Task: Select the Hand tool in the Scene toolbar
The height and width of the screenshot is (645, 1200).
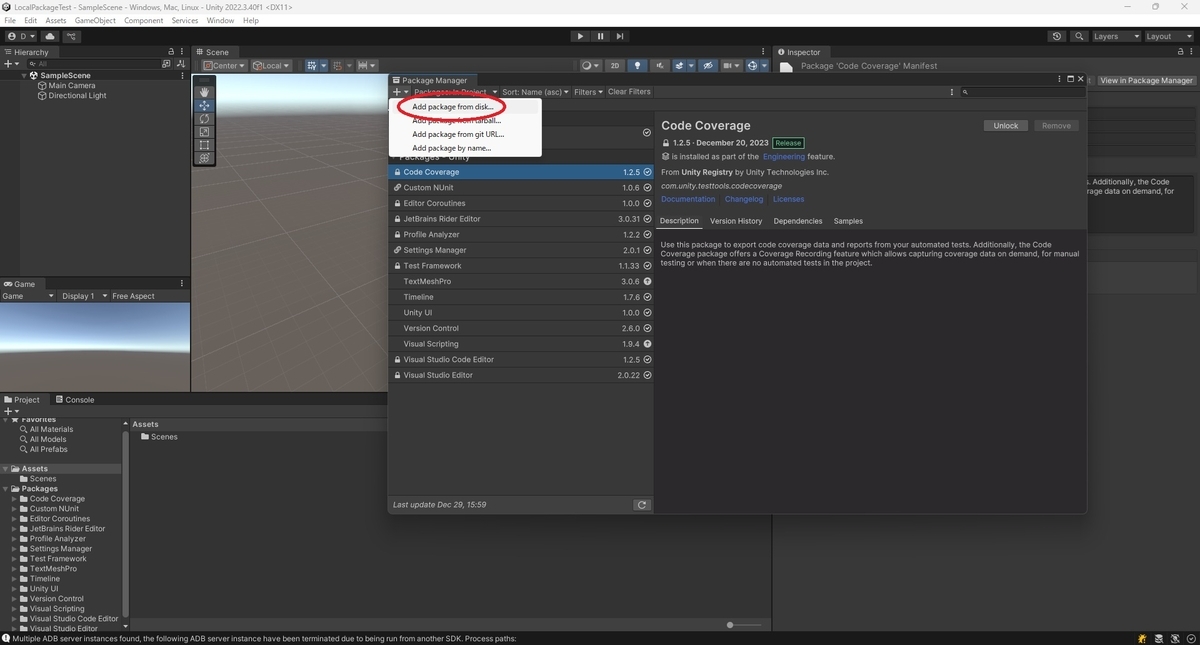Action: click(x=204, y=92)
